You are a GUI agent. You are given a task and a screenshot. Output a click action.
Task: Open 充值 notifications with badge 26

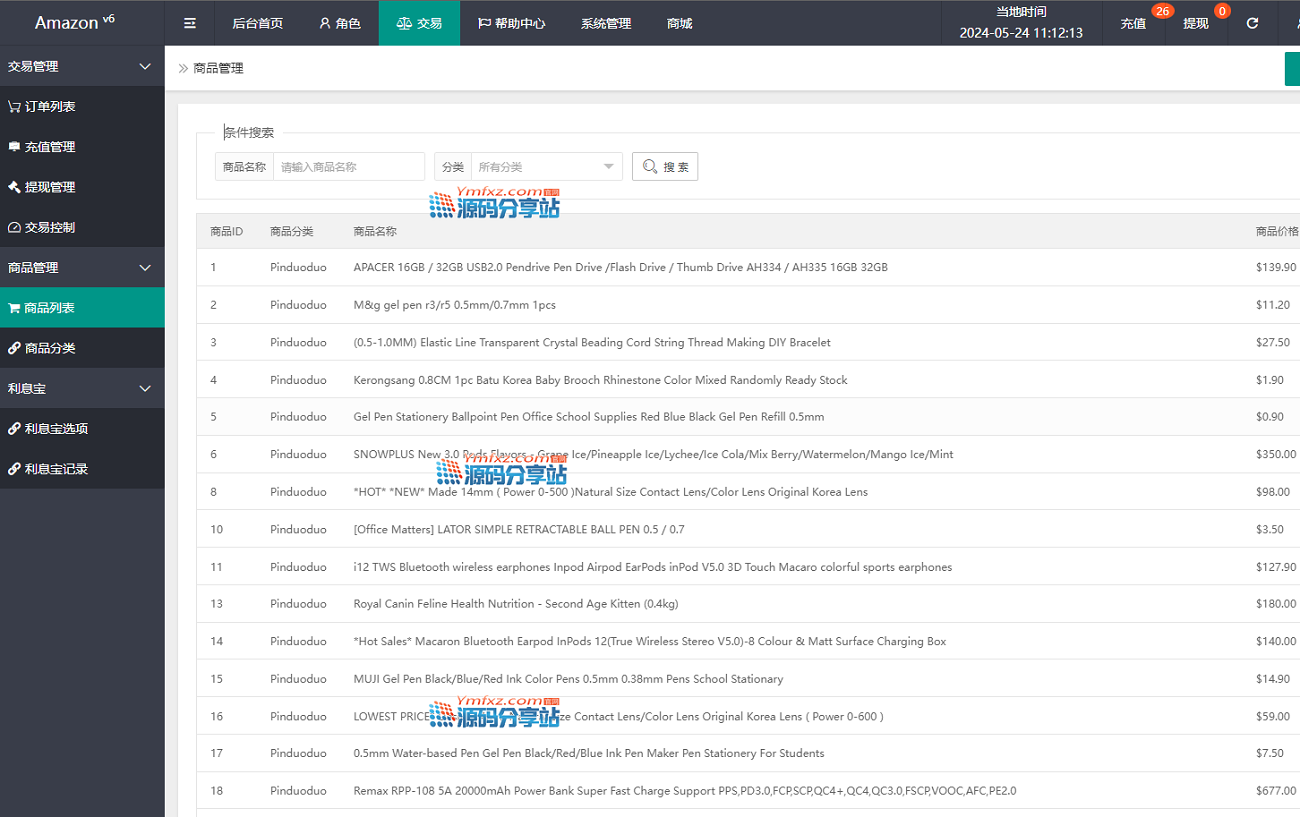pyautogui.click(x=1133, y=23)
